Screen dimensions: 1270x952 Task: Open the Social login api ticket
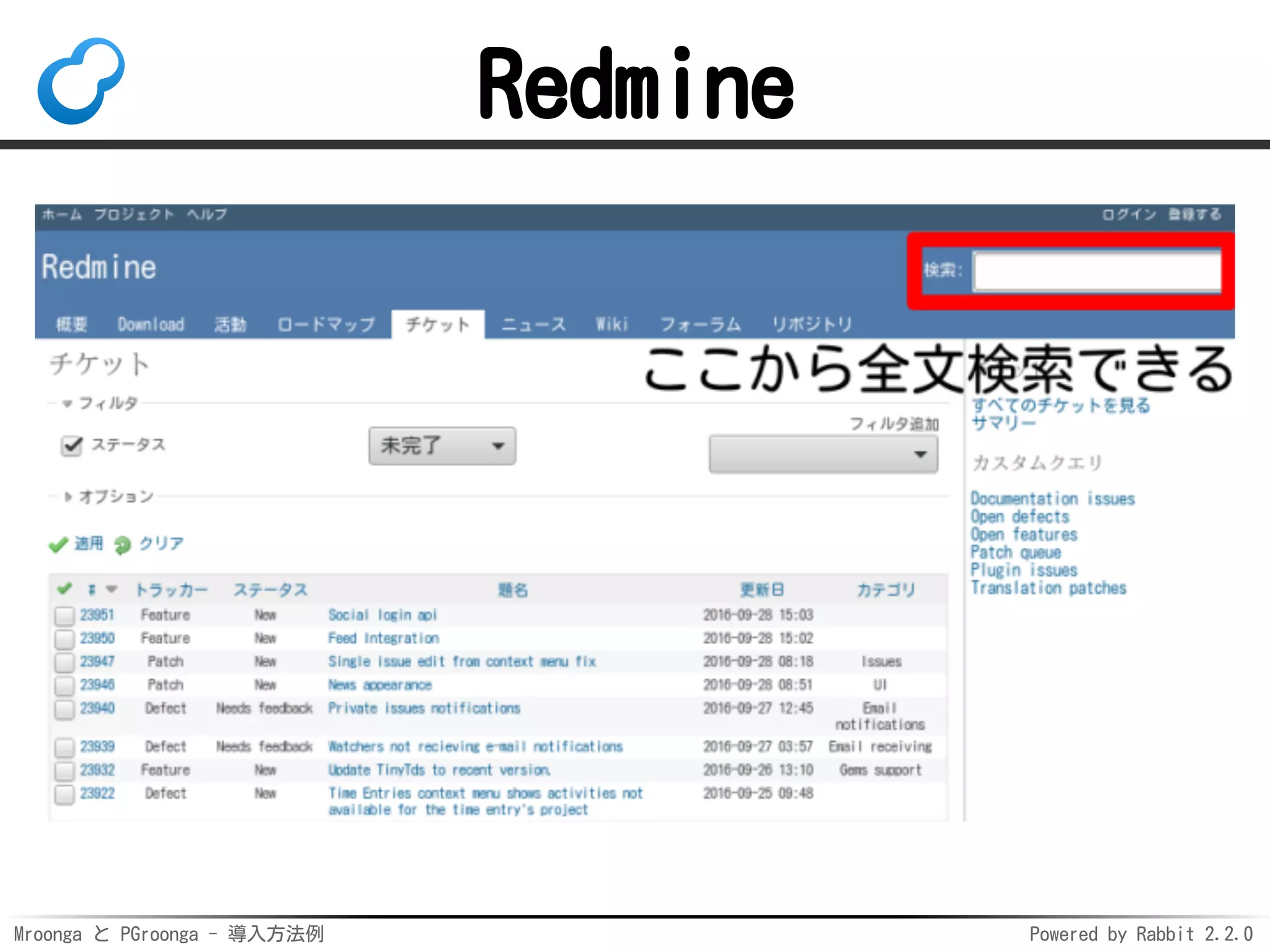(383, 615)
